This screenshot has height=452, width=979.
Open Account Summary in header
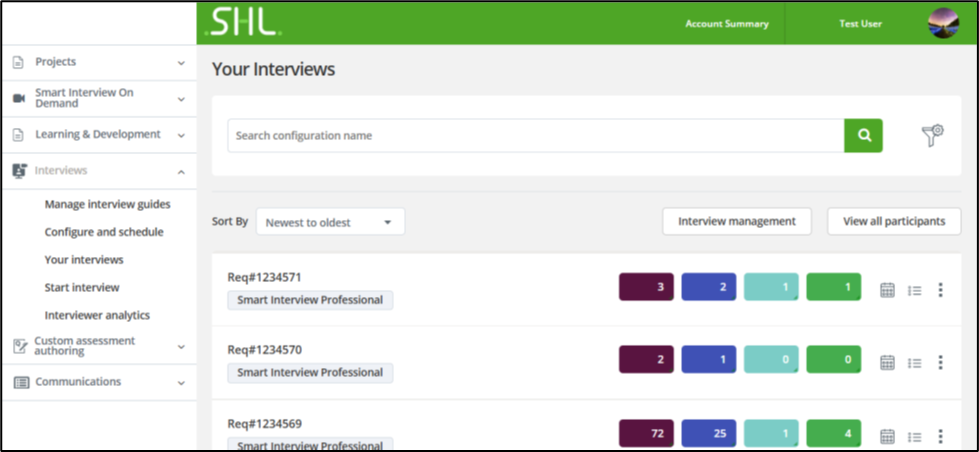[x=727, y=23]
